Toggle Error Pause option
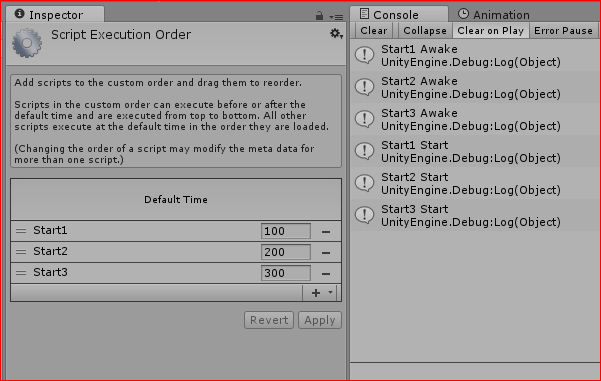Screen dimensions: 601x381 coord(563,30)
